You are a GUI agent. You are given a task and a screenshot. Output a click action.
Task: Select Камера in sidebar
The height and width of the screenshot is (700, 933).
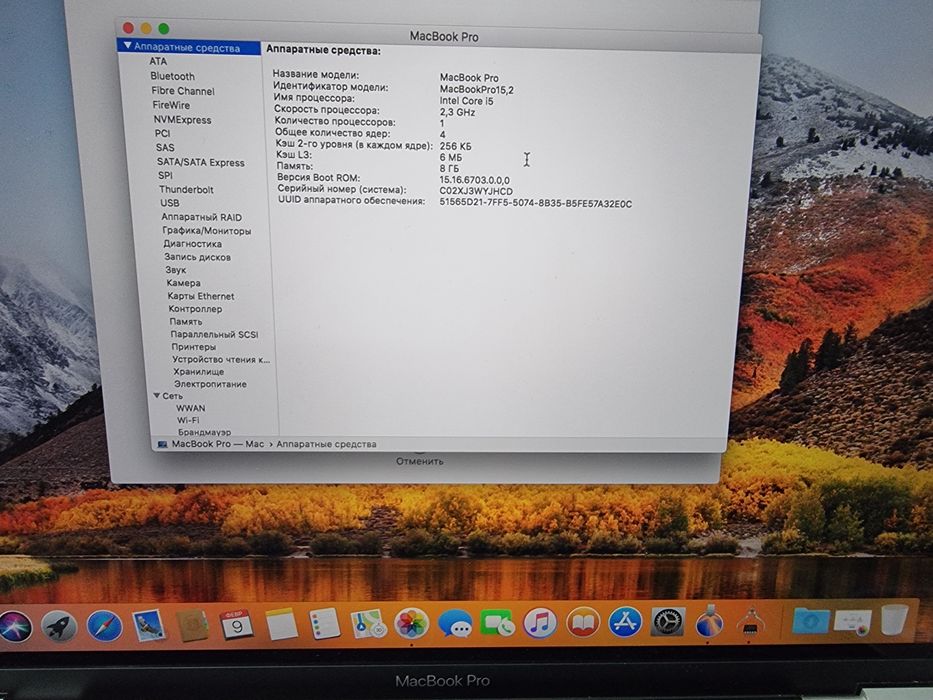(x=183, y=283)
